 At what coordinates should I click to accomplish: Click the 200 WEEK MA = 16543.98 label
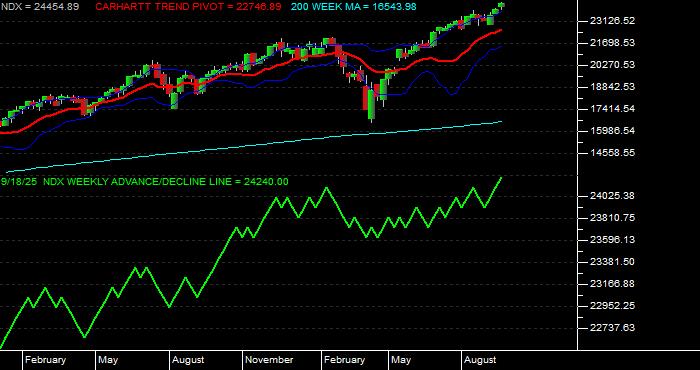tap(354, 7)
